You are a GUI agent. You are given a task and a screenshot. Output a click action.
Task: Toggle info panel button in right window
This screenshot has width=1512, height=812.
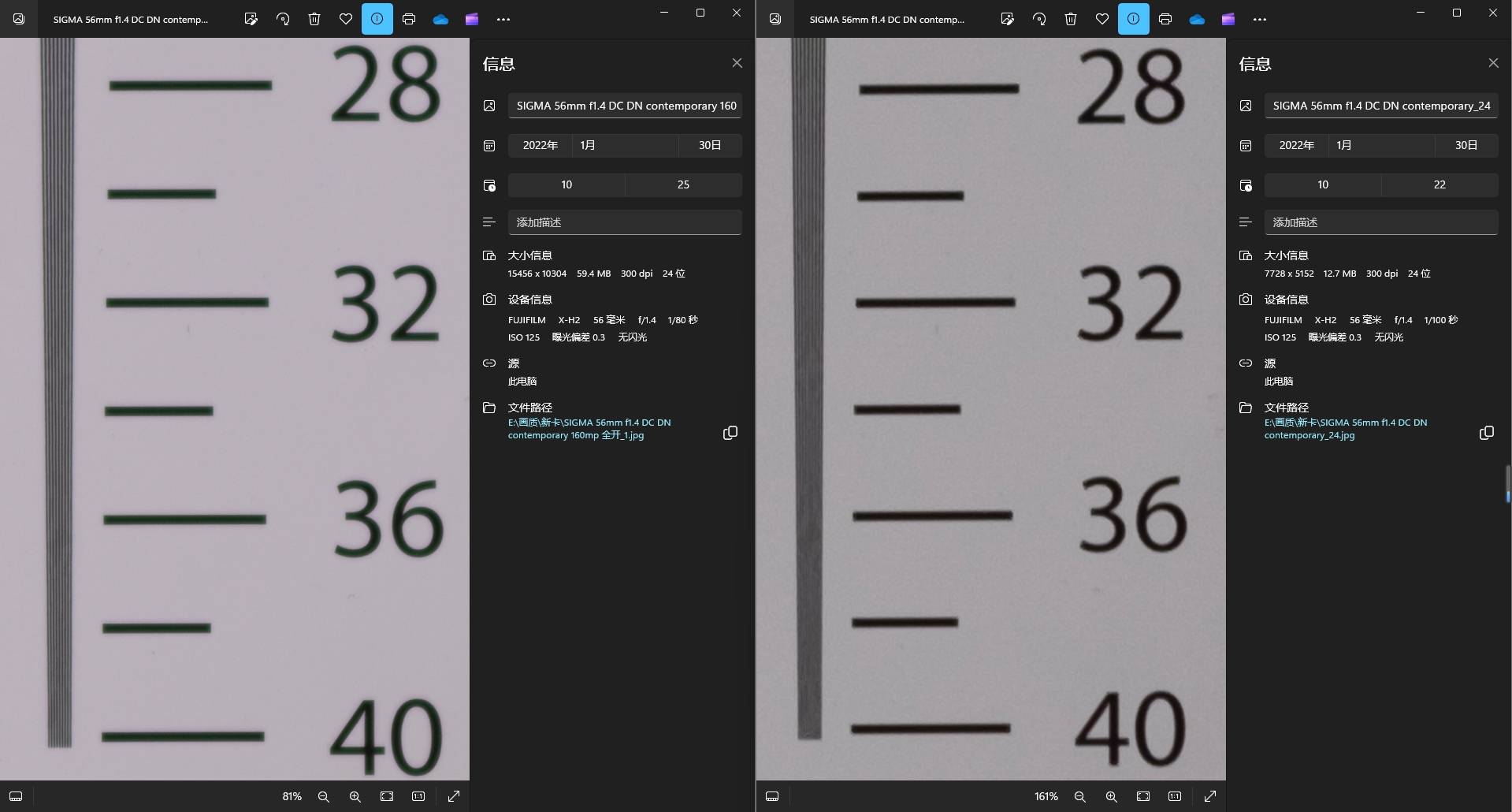(1133, 19)
